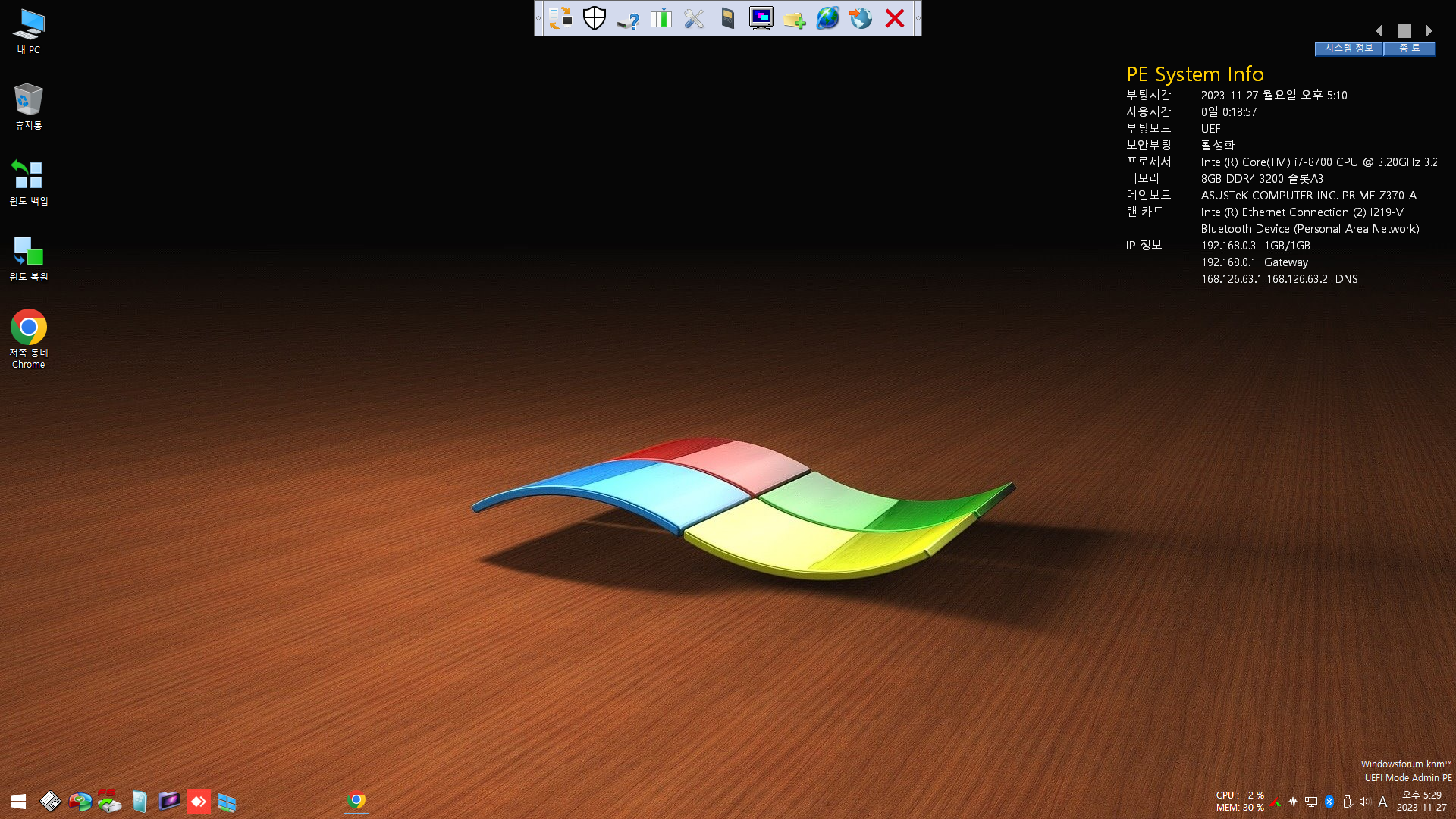
Task: Click the black-and-white shield icon in top toolbar
Action: click(595, 18)
